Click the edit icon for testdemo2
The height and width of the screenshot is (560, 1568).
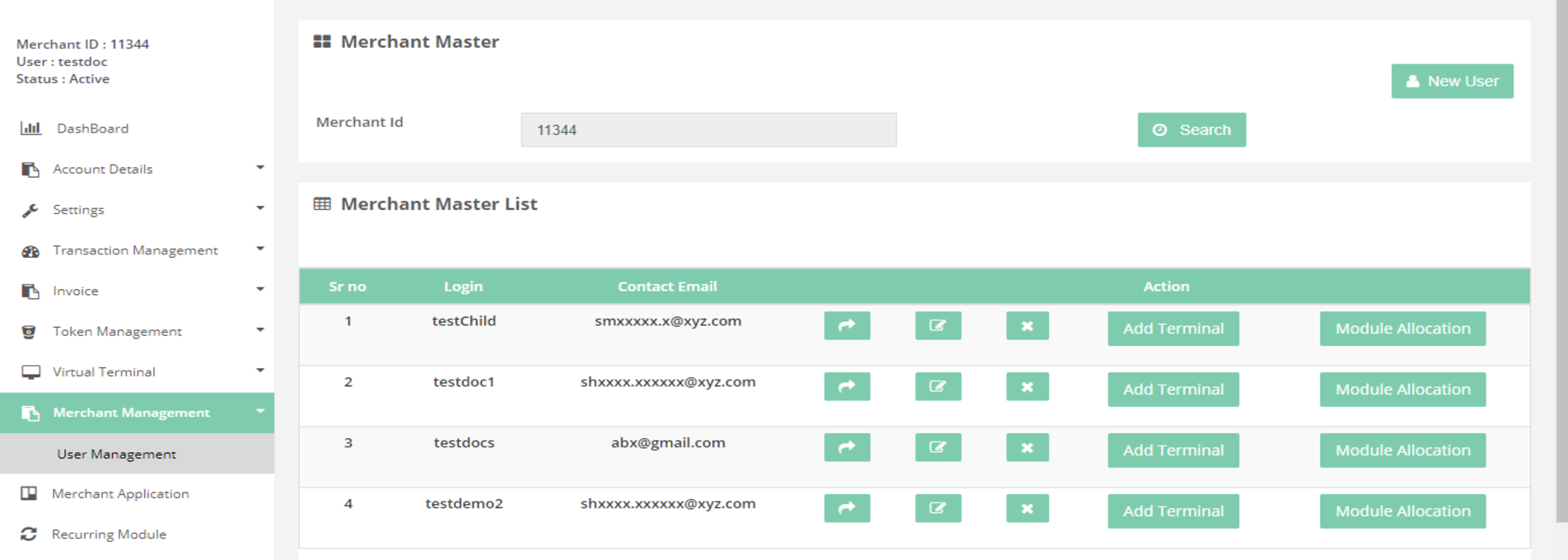pos(938,509)
